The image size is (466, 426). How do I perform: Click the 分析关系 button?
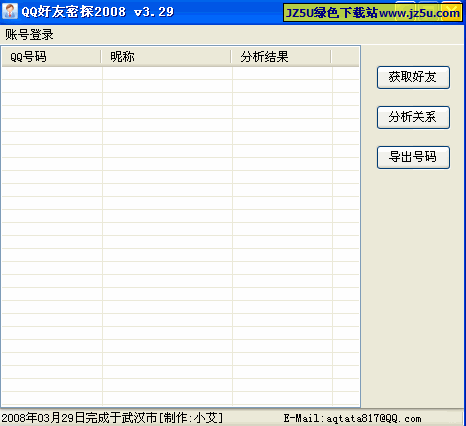coord(413,117)
